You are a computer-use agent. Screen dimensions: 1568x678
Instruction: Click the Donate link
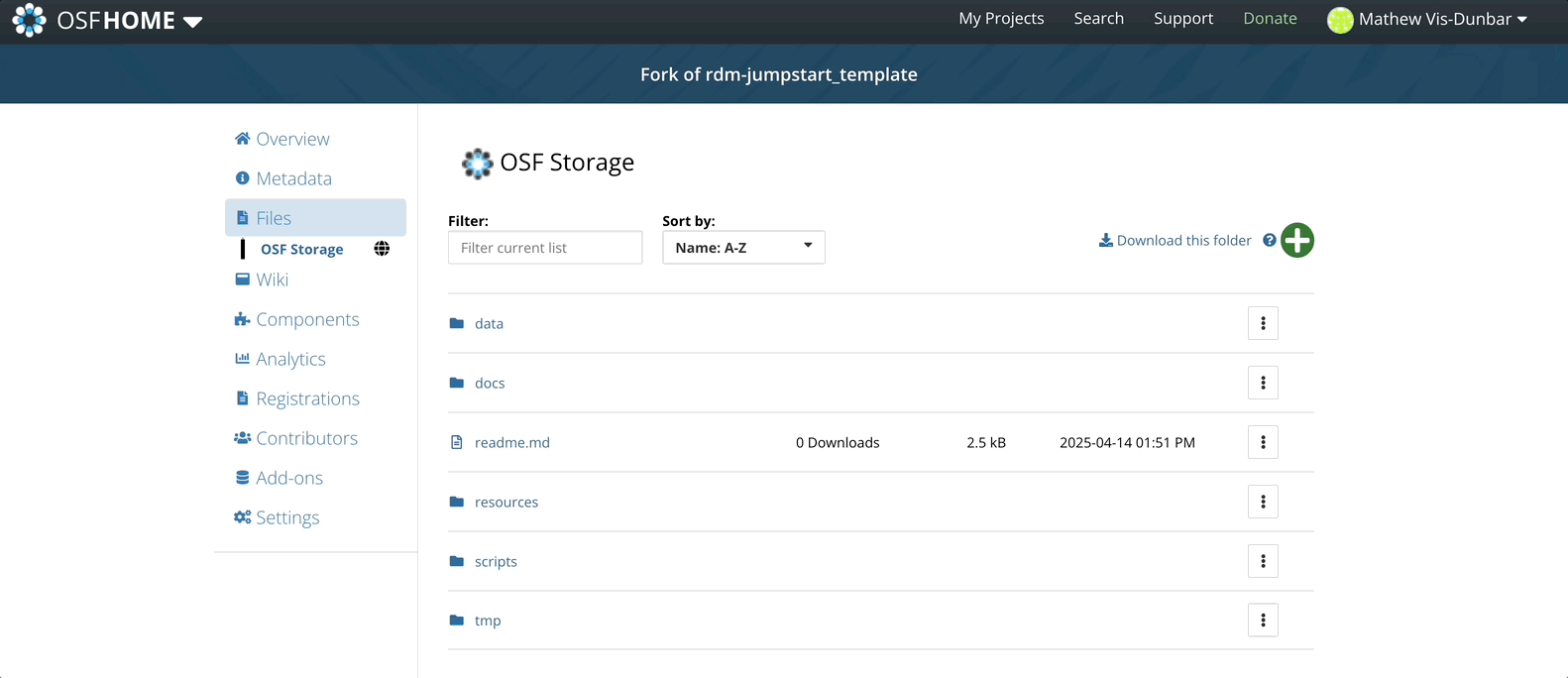1270,19
